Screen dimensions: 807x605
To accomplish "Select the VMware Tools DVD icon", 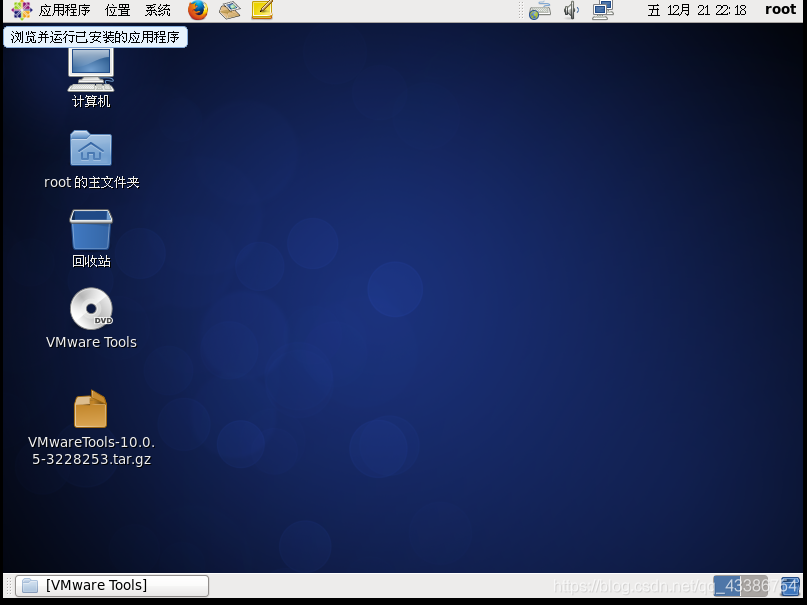I will (92, 308).
